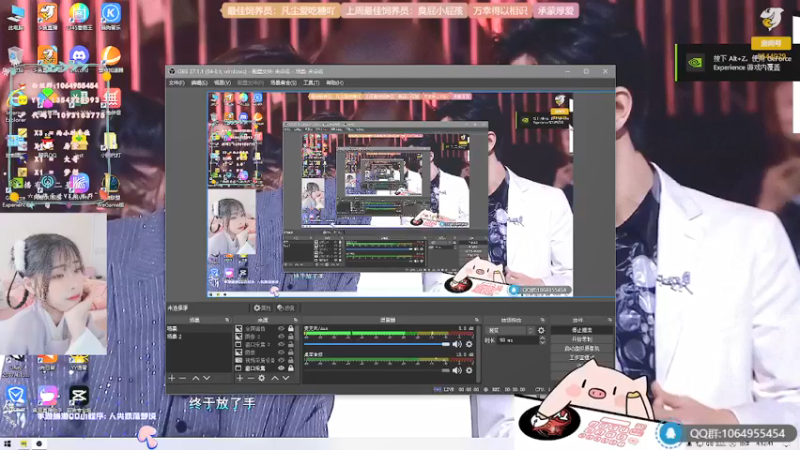Open the transition properties gear icon
The height and width of the screenshot is (450, 800).
(x=541, y=331)
